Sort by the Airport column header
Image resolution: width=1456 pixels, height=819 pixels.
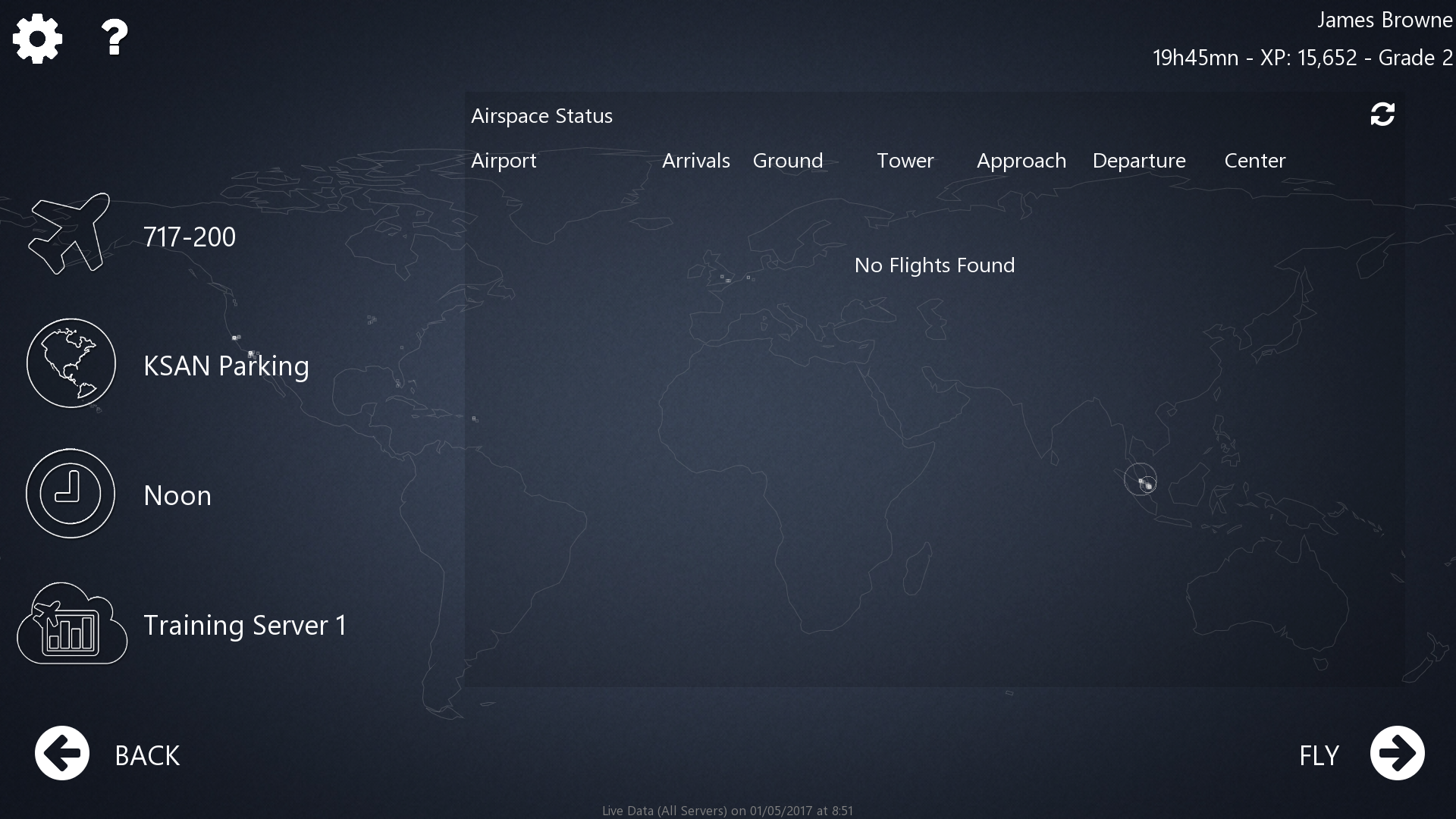504,161
